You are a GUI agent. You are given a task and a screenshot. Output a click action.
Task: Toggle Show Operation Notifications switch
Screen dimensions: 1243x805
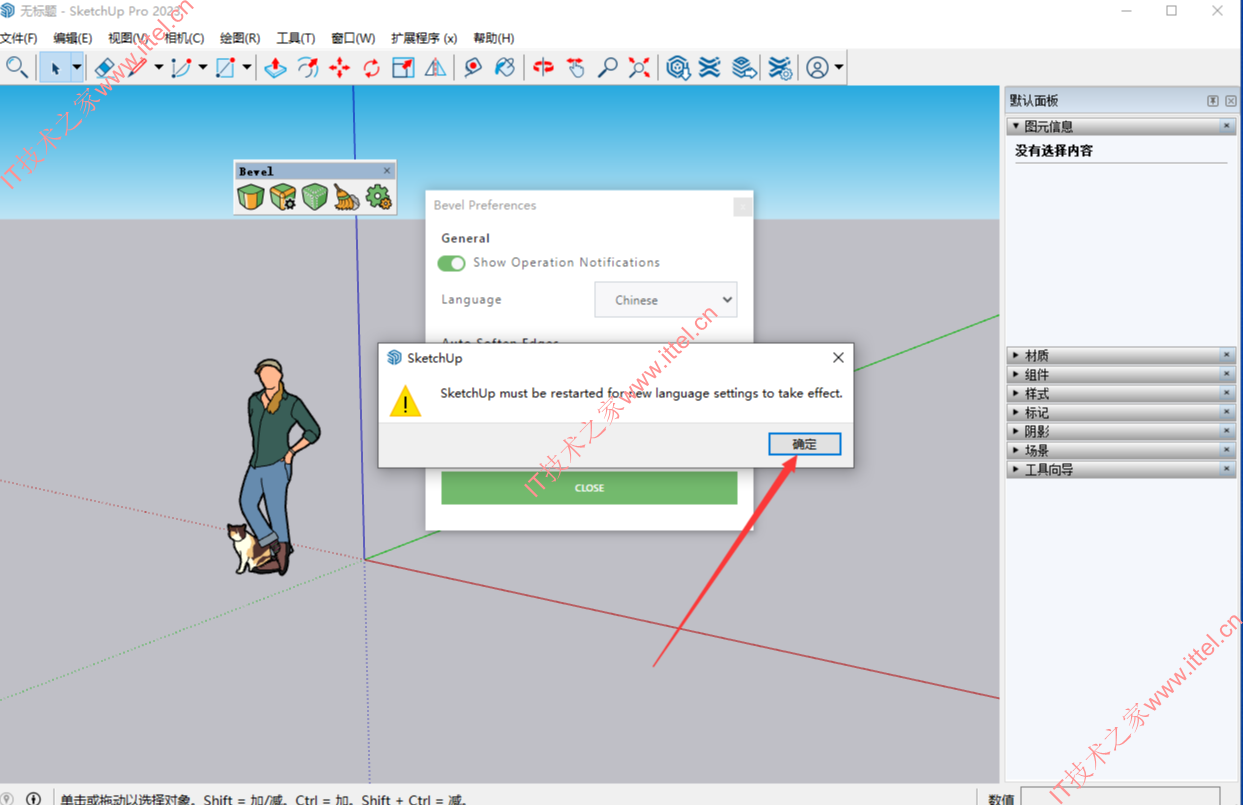pyautogui.click(x=451, y=263)
